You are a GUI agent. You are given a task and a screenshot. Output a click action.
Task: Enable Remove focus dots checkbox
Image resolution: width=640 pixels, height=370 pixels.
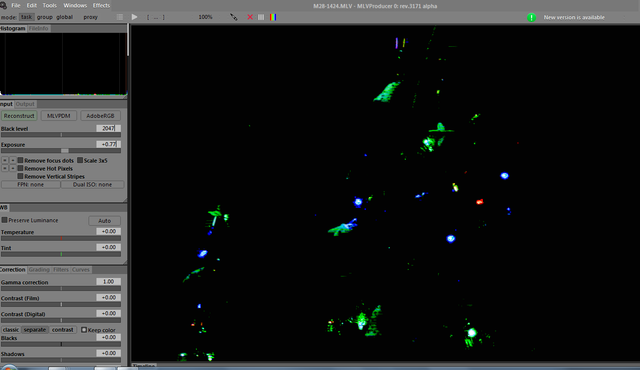coord(20,160)
